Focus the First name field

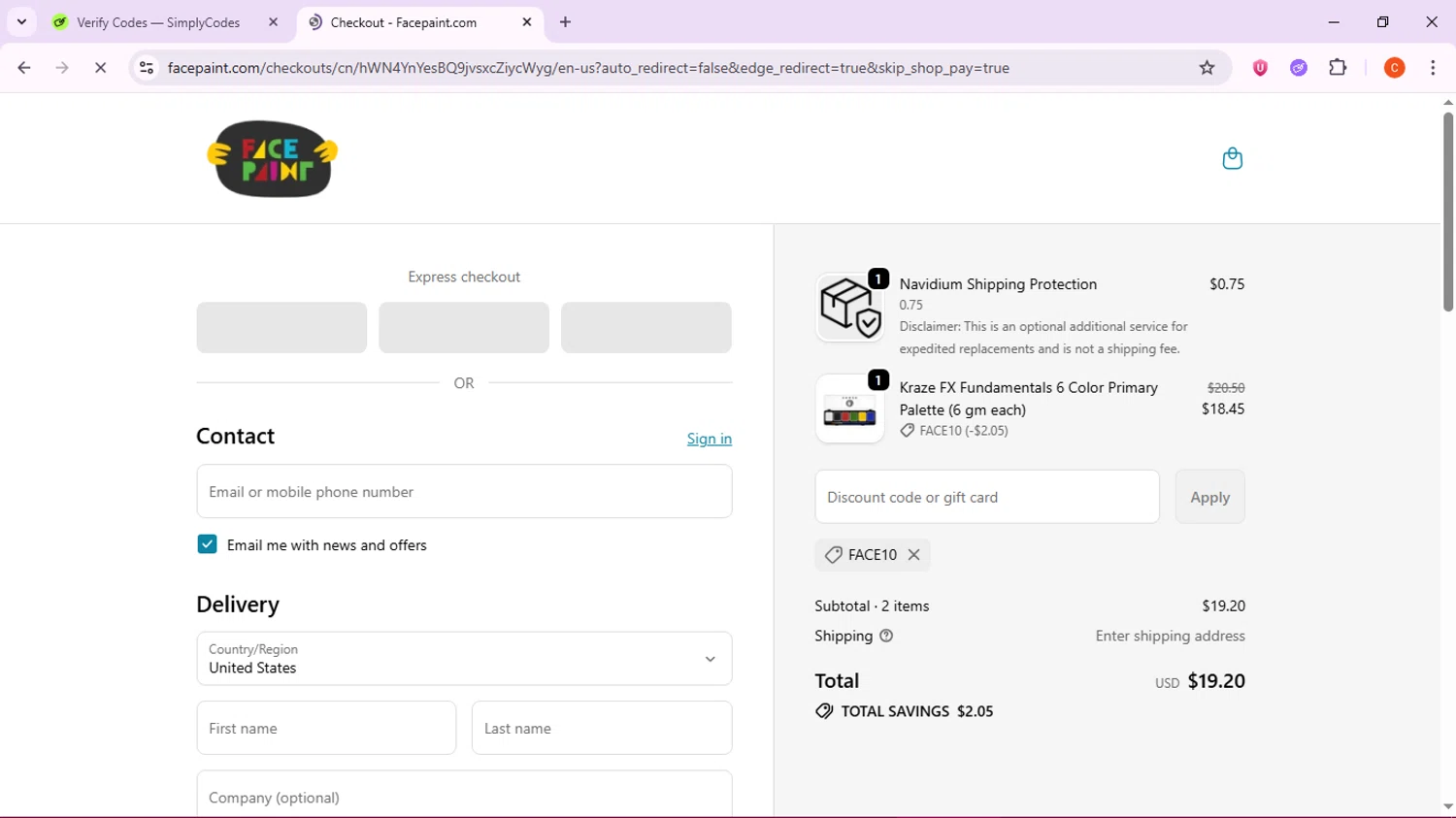tap(326, 728)
